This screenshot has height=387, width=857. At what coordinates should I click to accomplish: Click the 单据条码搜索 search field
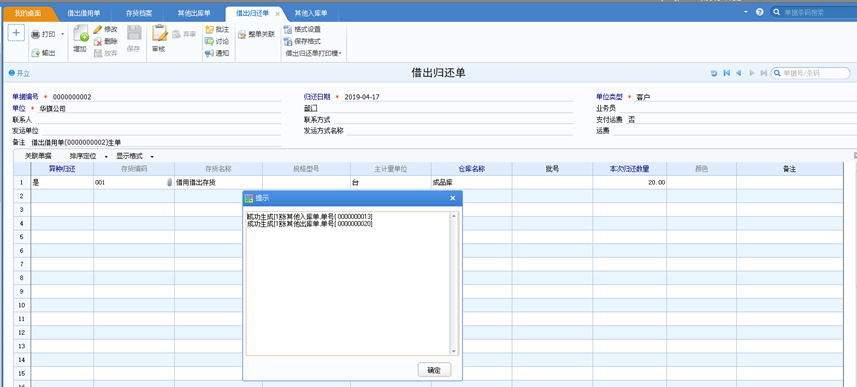point(813,12)
